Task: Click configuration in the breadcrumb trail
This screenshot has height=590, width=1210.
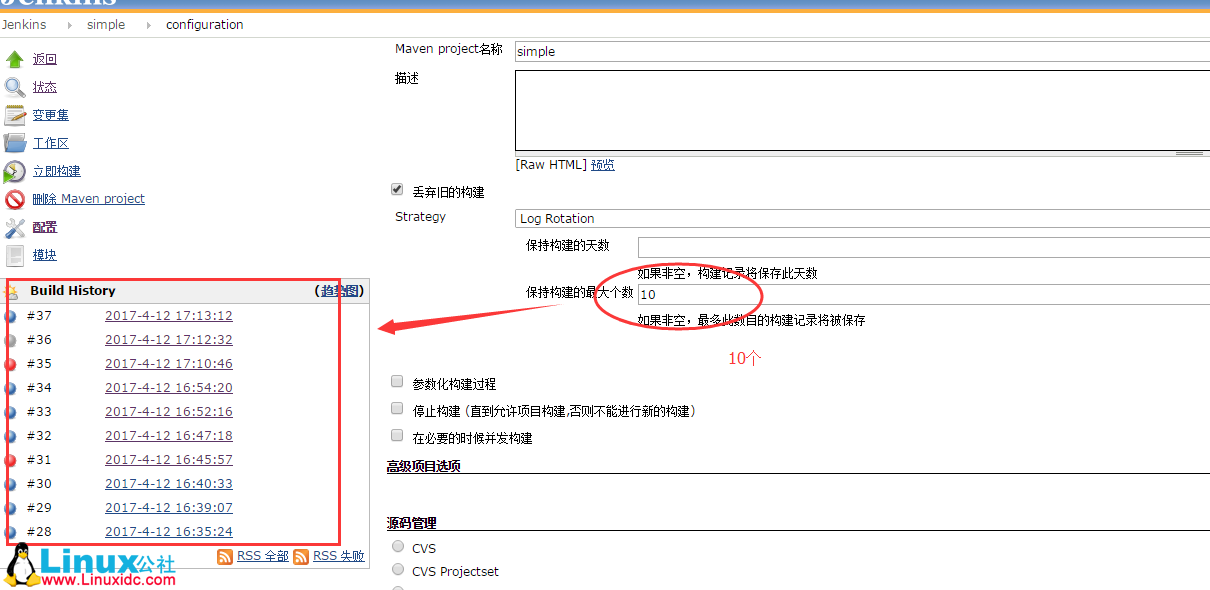Action: 204,24
